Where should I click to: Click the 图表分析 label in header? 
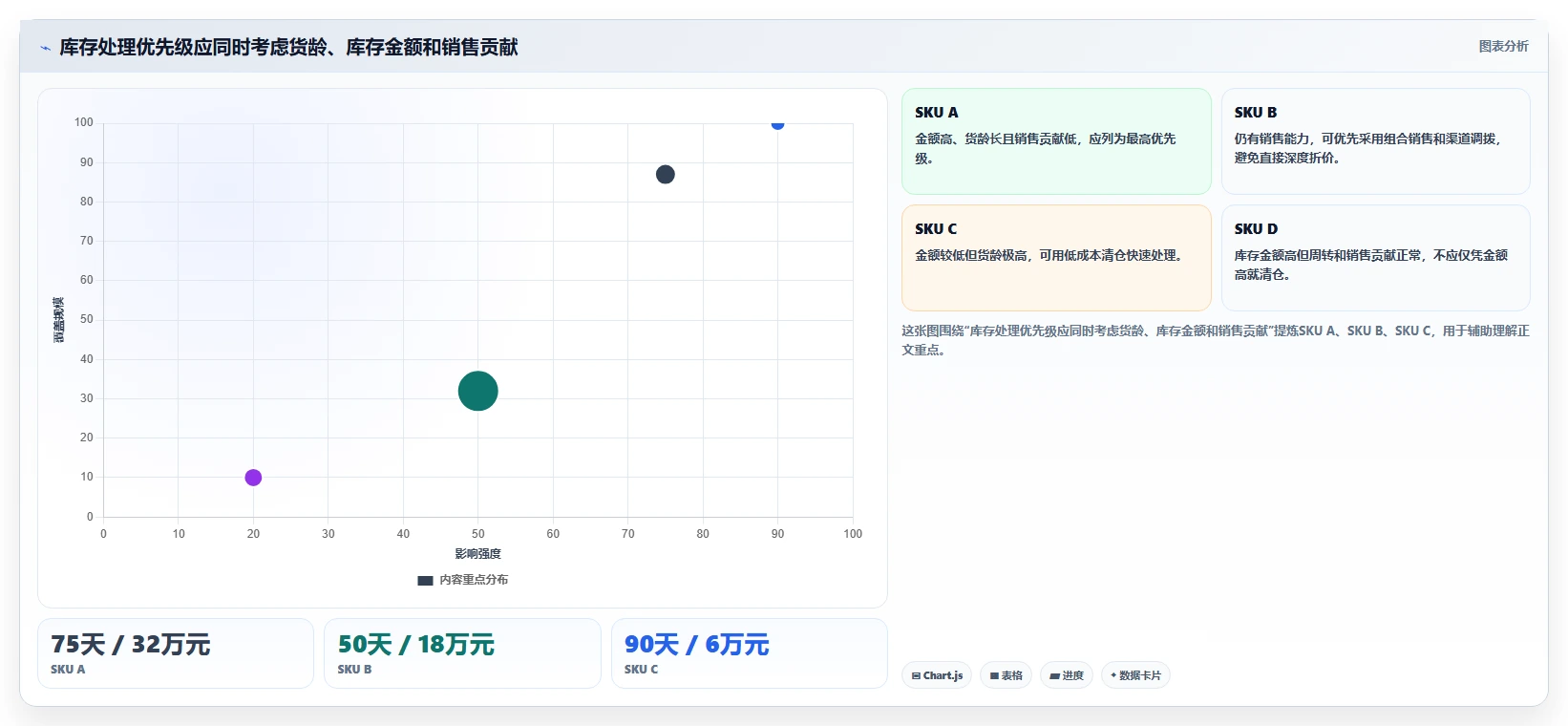(x=1503, y=46)
